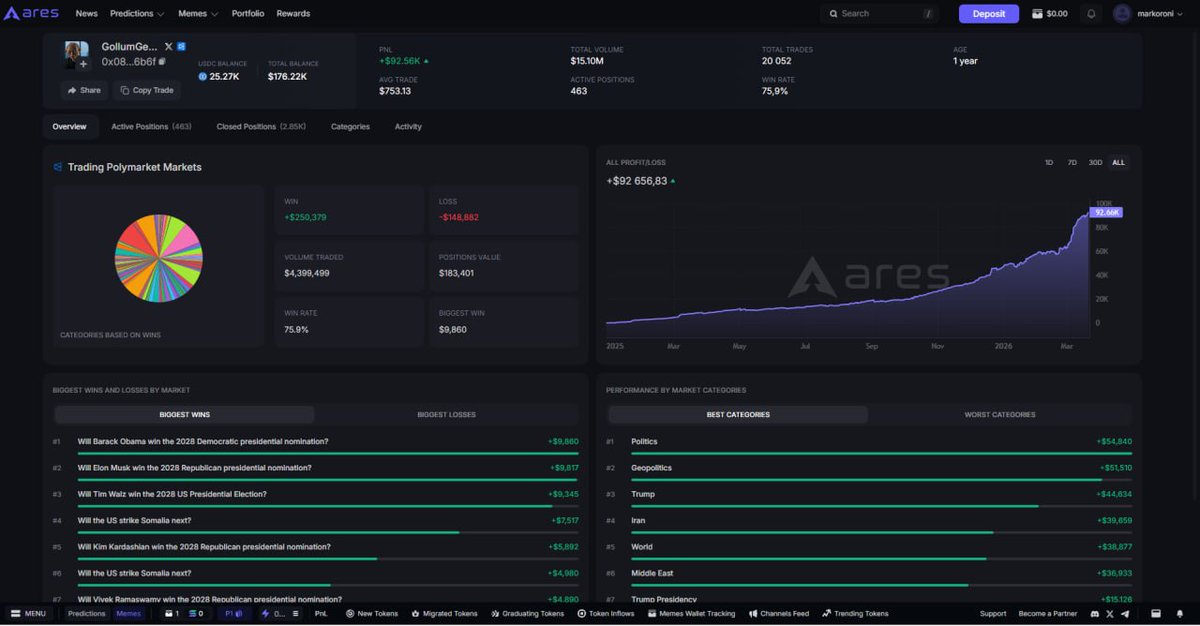Image resolution: width=1200 pixels, height=626 pixels.
Task: Open the PnL item in the bottom bar
Action: pyautogui.click(x=321, y=614)
